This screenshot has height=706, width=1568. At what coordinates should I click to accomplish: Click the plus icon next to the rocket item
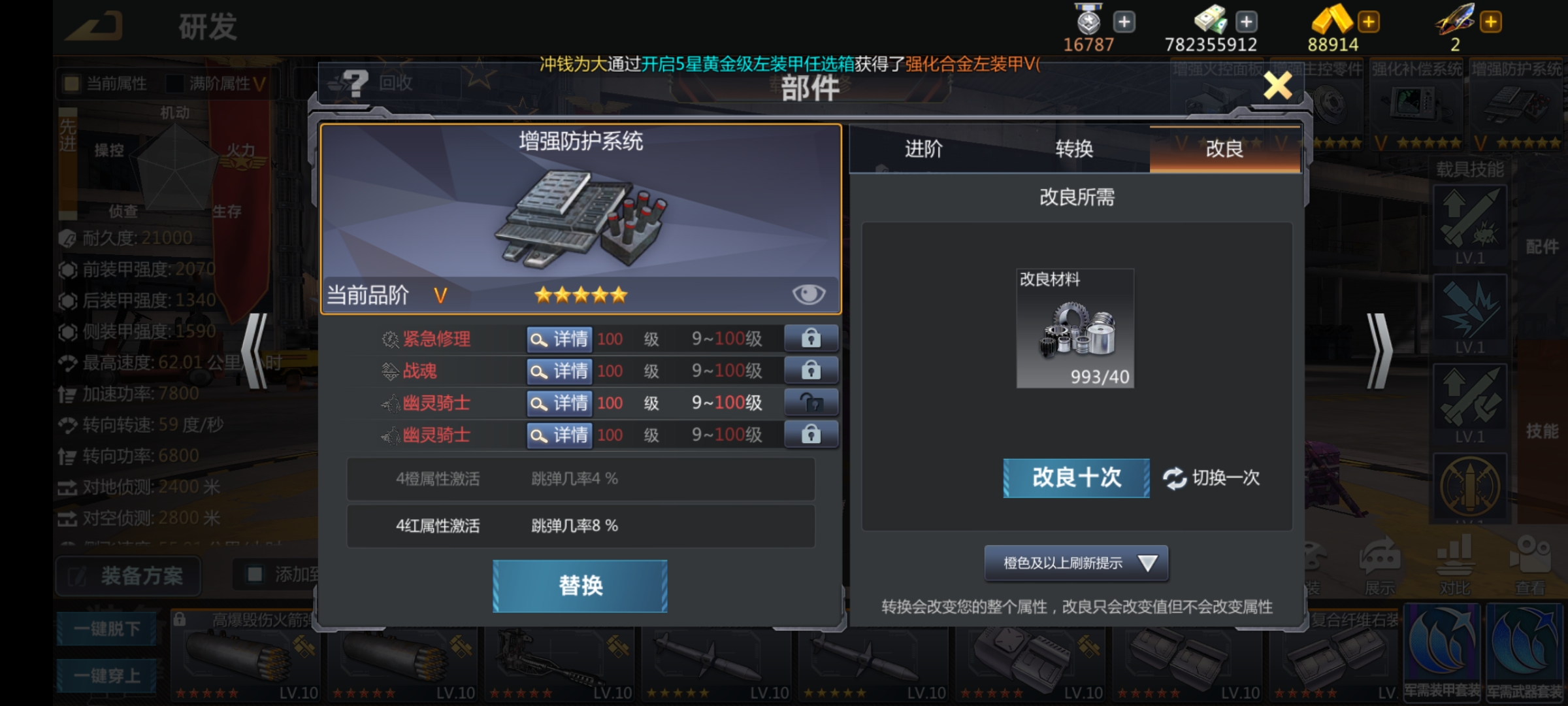click(x=1490, y=22)
